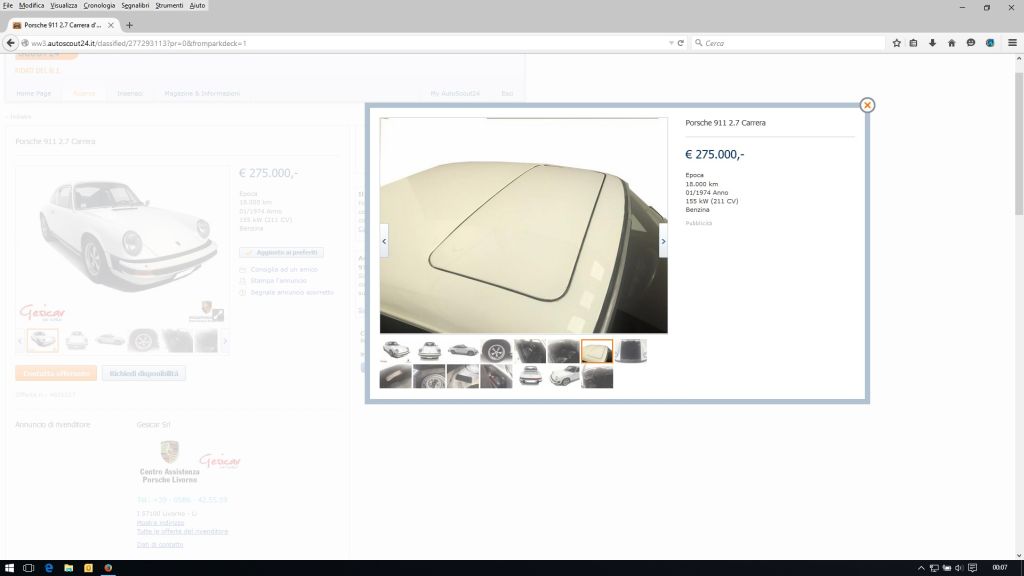Viewport: 1024px width, 576px height.
Task: Open the Strumenti menu
Action: (x=169, y=5)
